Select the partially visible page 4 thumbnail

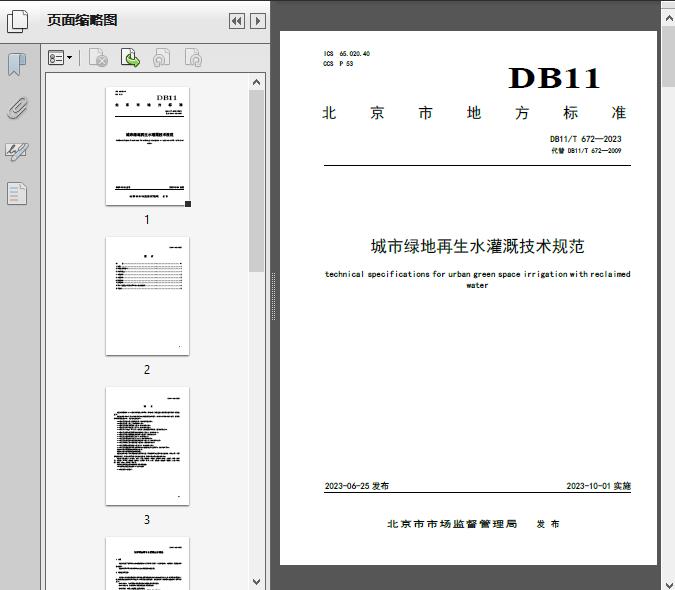(147, 563)
